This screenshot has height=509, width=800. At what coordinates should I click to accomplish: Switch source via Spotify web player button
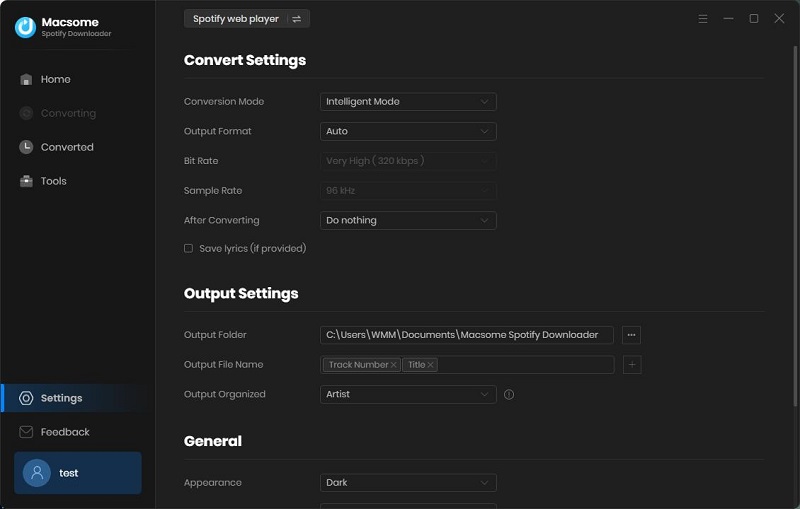coord(246,19)
